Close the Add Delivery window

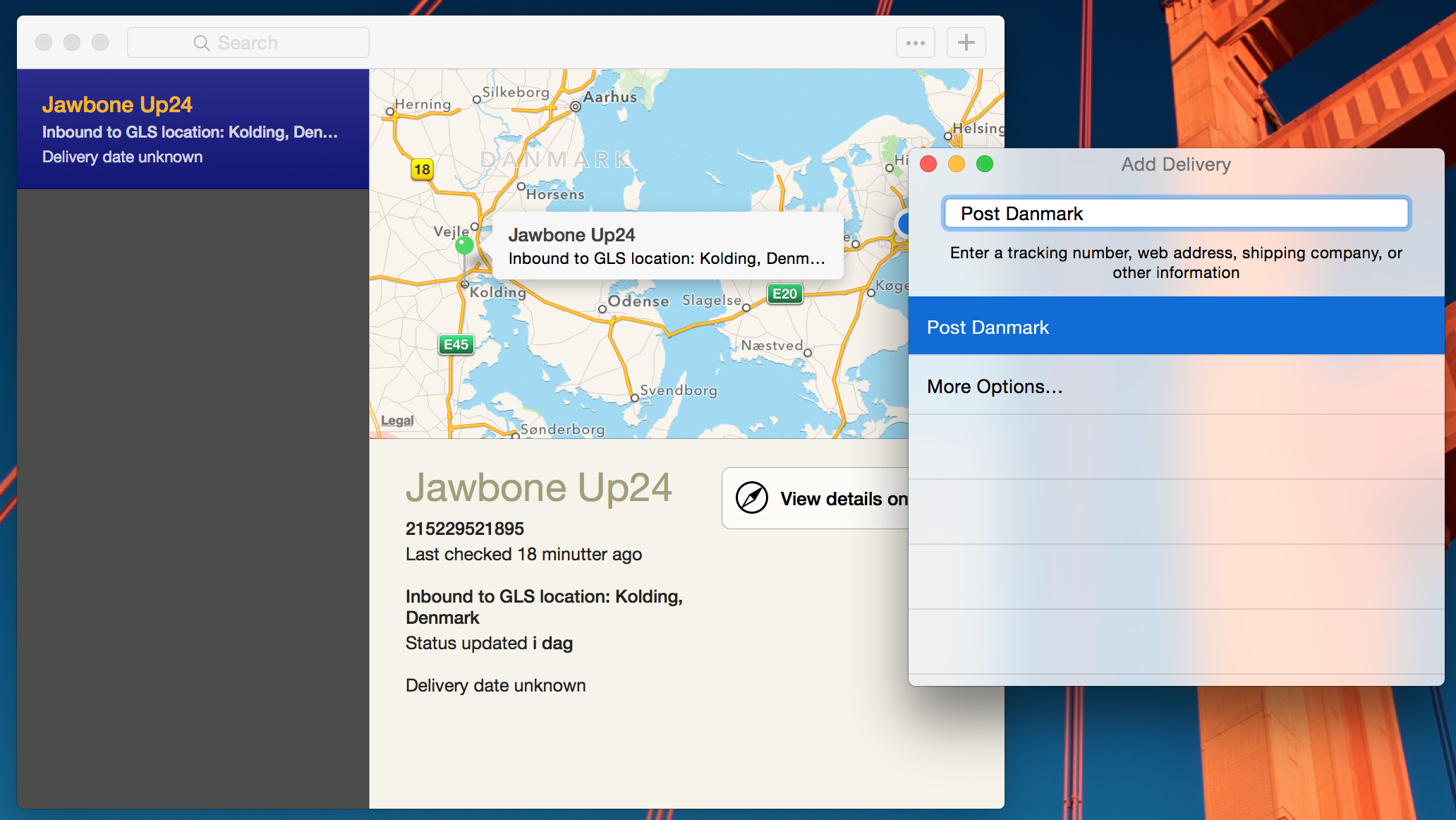point(928,164)
